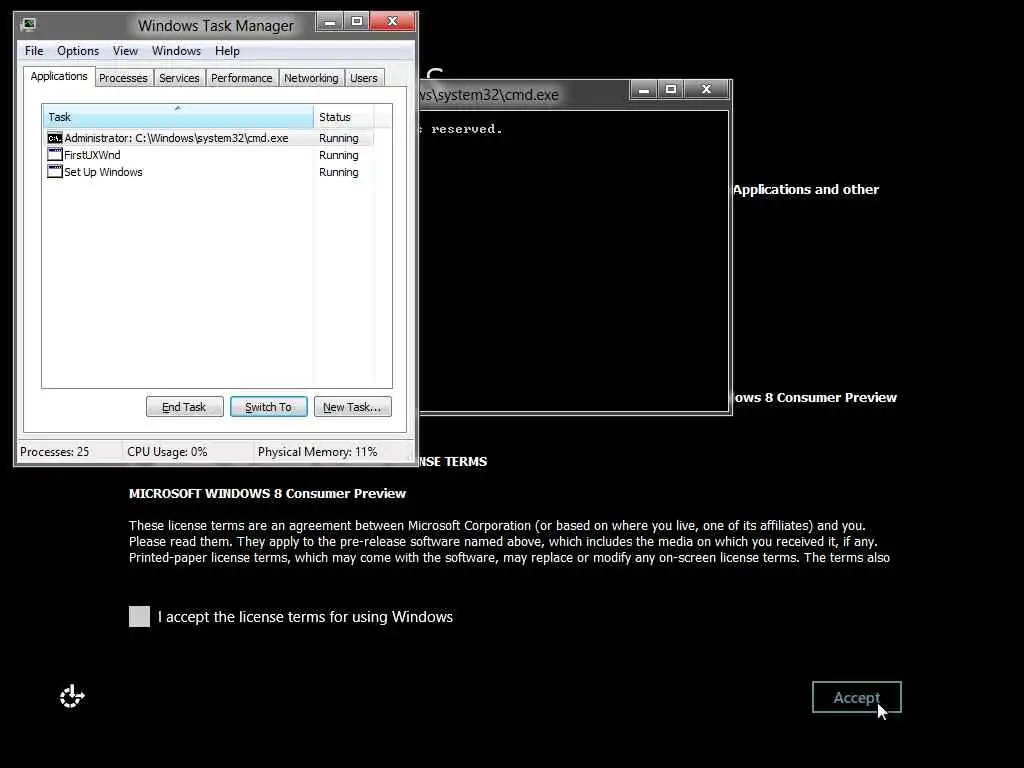The height and width of the screenshot is (768, 1024).
Task: Maximize the Windows Task Manager window
Action: point(357,22)
